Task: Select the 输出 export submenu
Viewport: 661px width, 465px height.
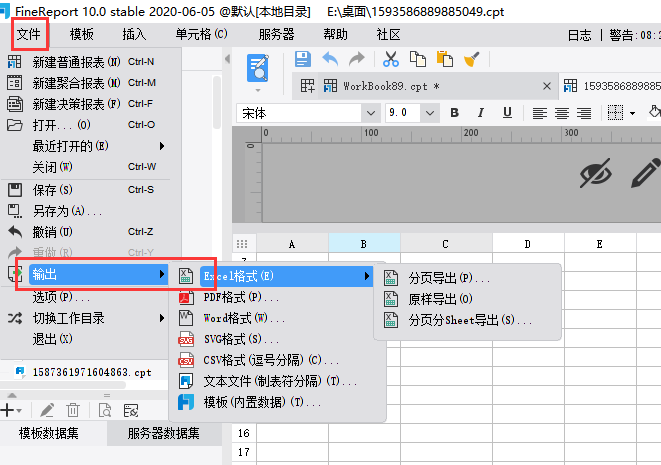Action: [99, 274]
